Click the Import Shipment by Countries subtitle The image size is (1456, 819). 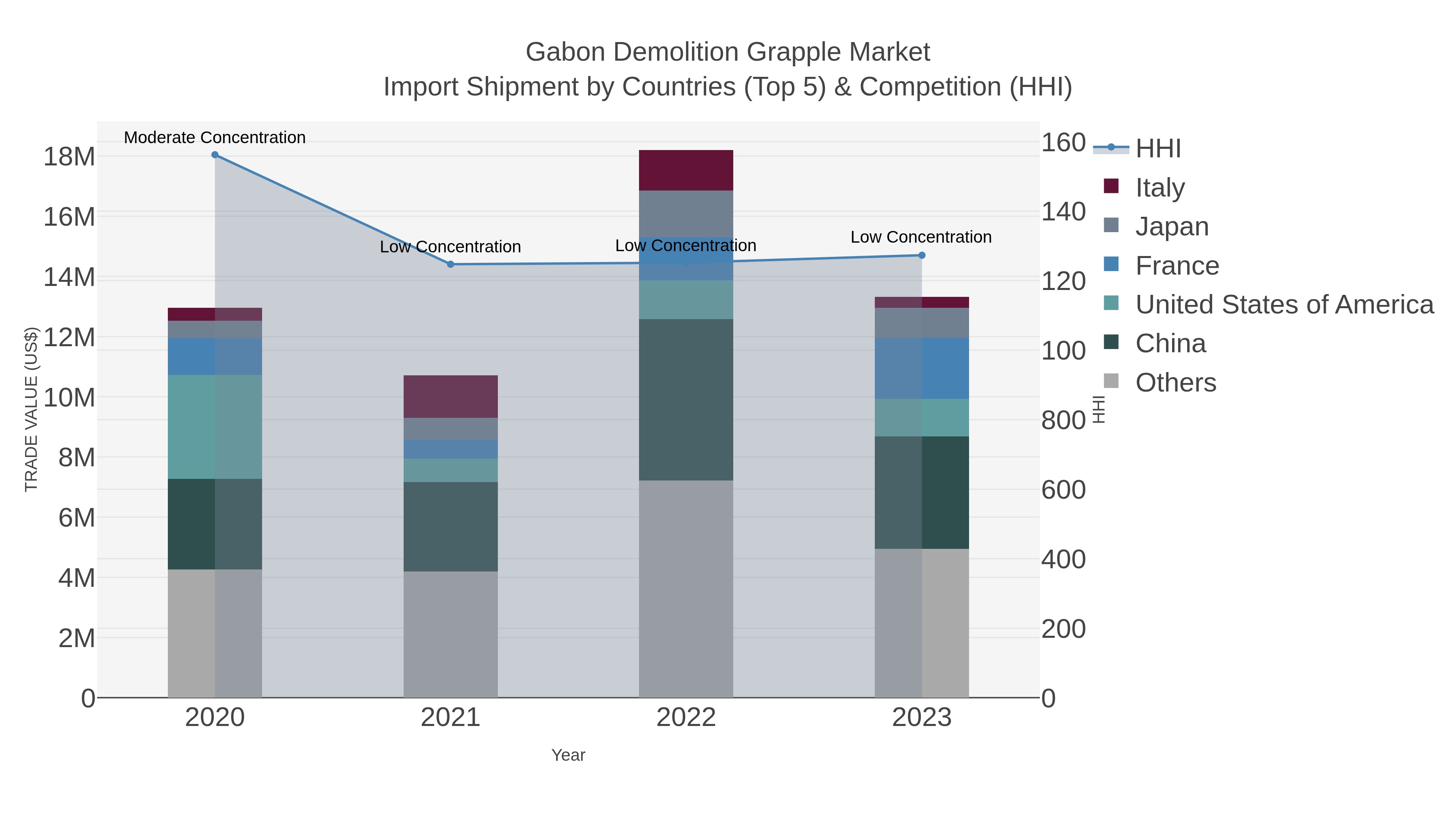(728, 87)
